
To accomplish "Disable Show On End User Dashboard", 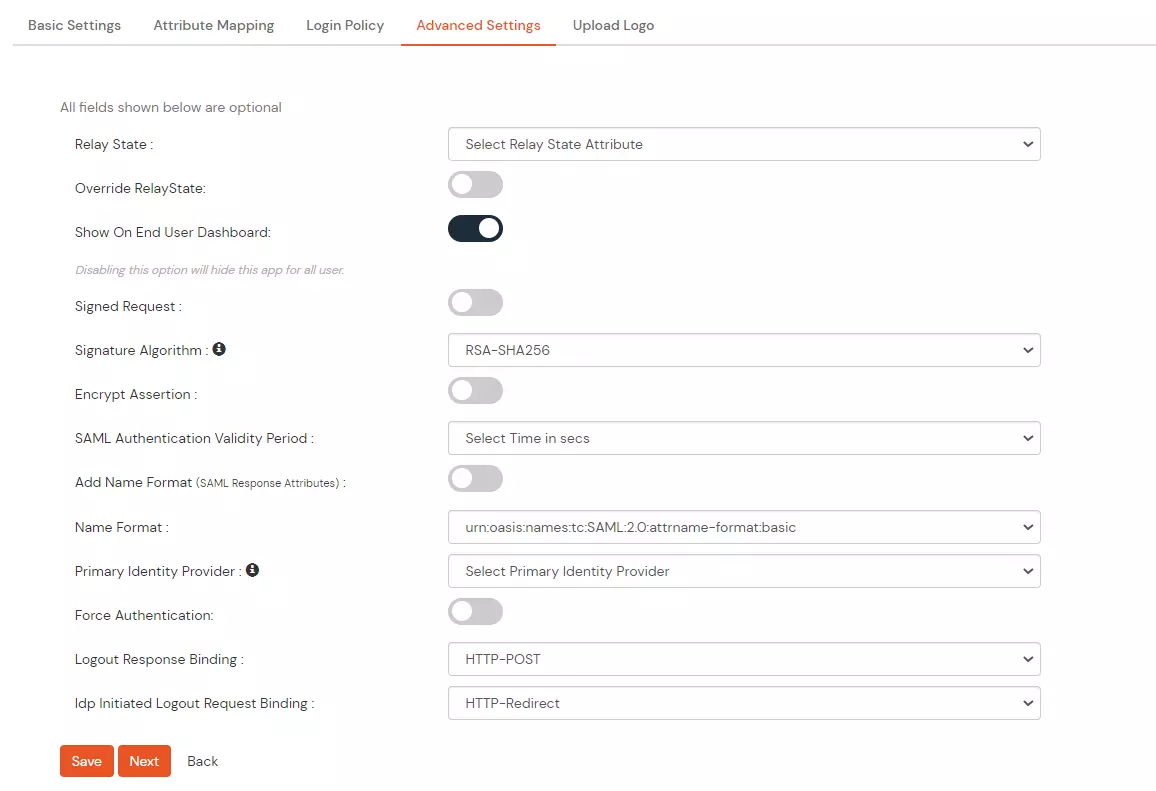I will point(475,228).
